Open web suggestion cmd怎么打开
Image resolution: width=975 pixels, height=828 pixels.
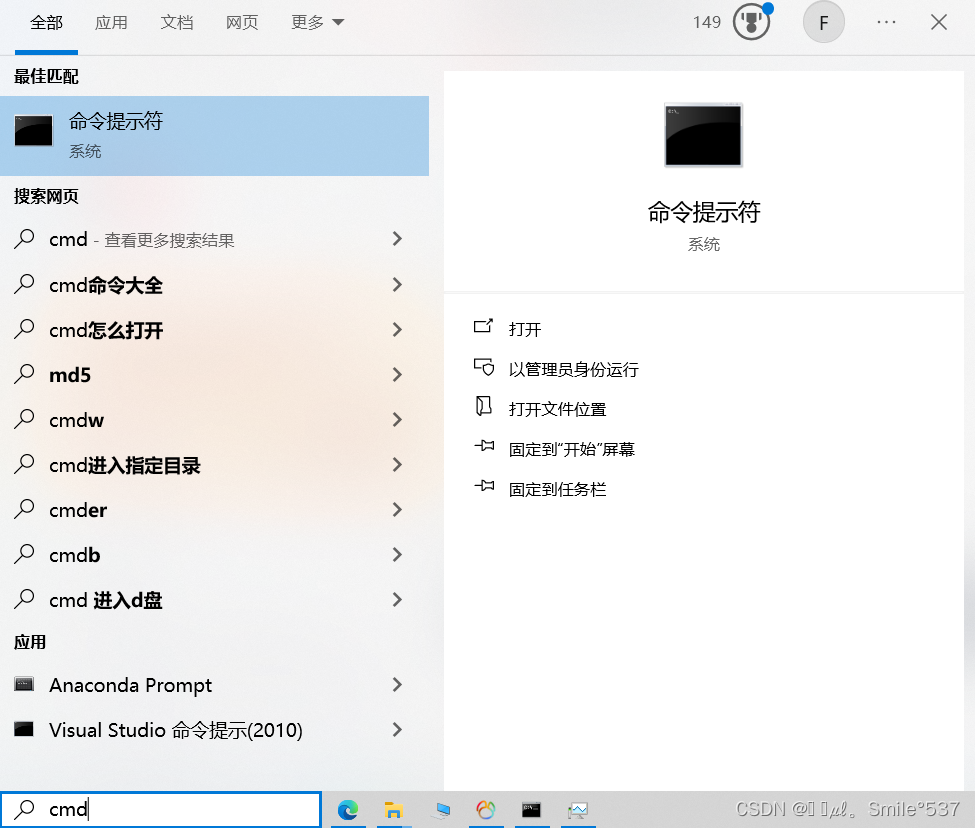(x=215, y=329)
